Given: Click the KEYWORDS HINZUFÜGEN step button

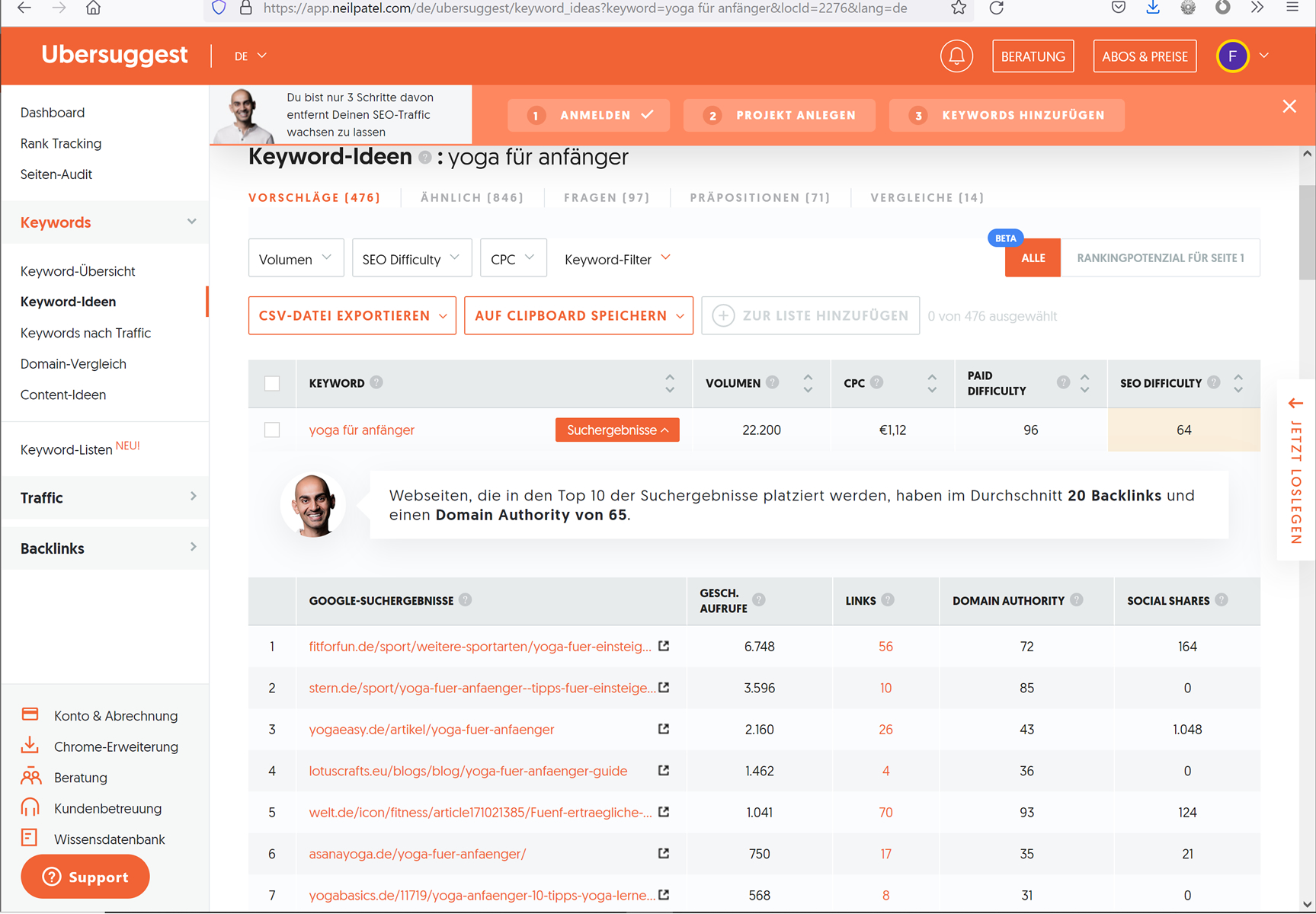Looking at the screenshot, I should (1007, 115).
